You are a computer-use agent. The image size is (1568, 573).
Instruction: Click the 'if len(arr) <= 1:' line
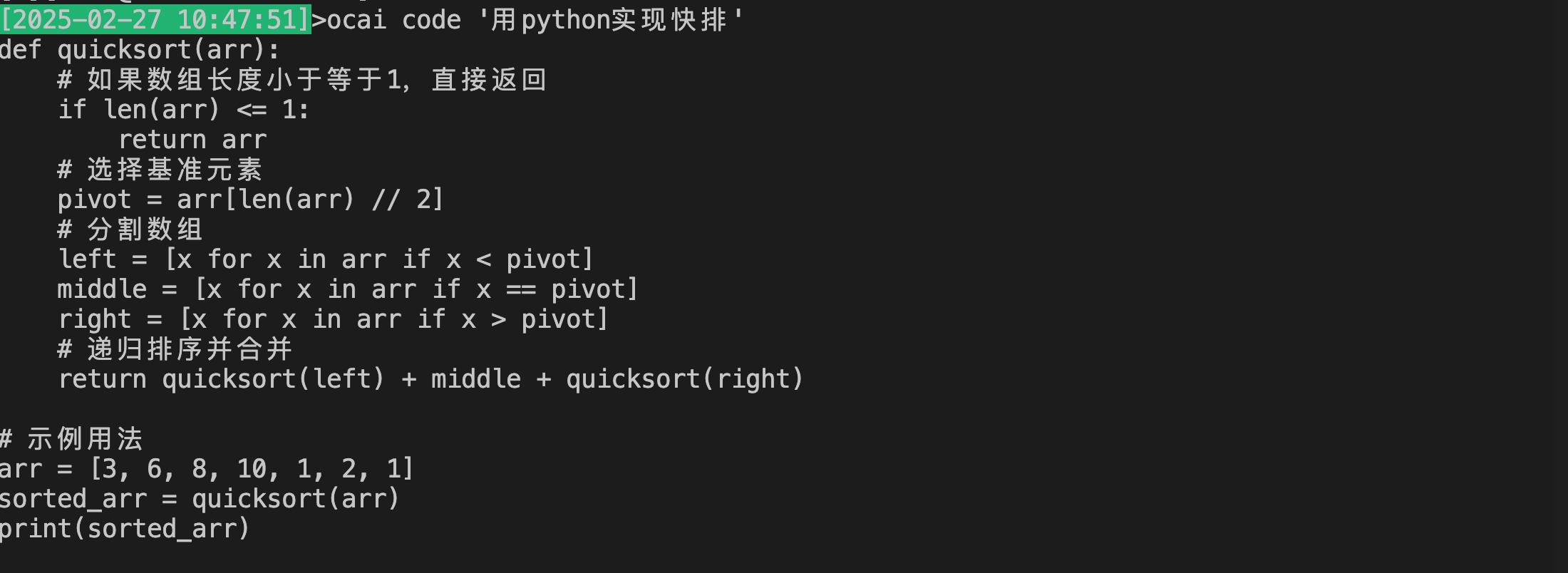point(183,110)
